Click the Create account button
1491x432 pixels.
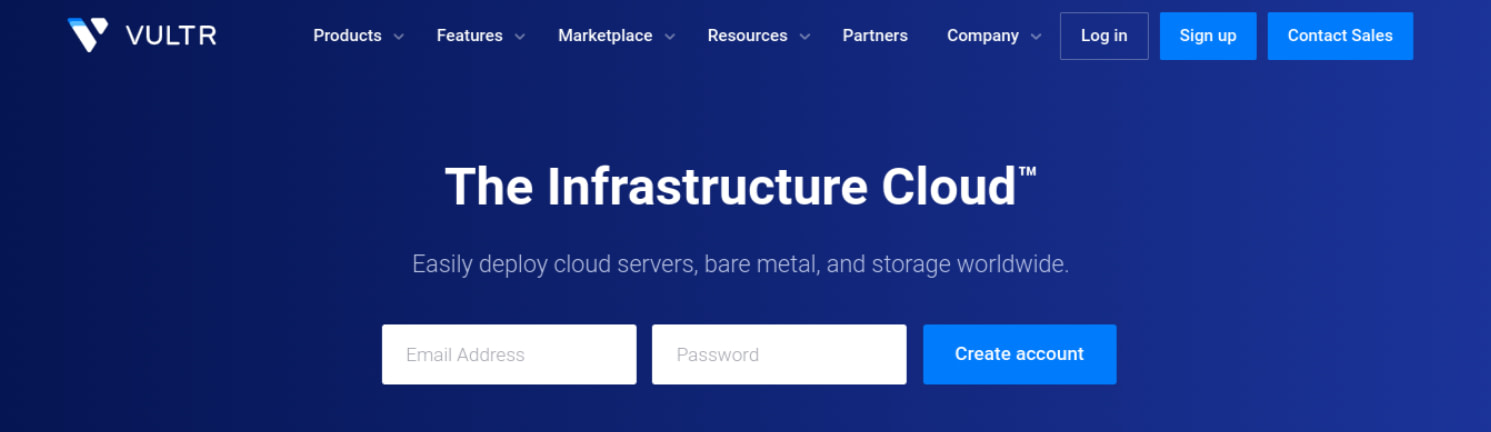1019,354
